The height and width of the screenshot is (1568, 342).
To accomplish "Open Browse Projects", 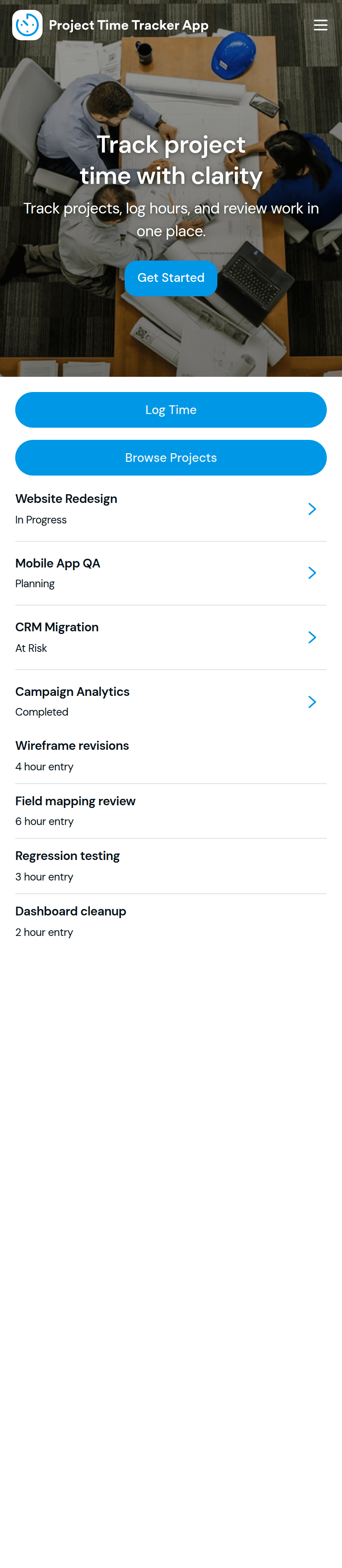I will pos(171,458).
